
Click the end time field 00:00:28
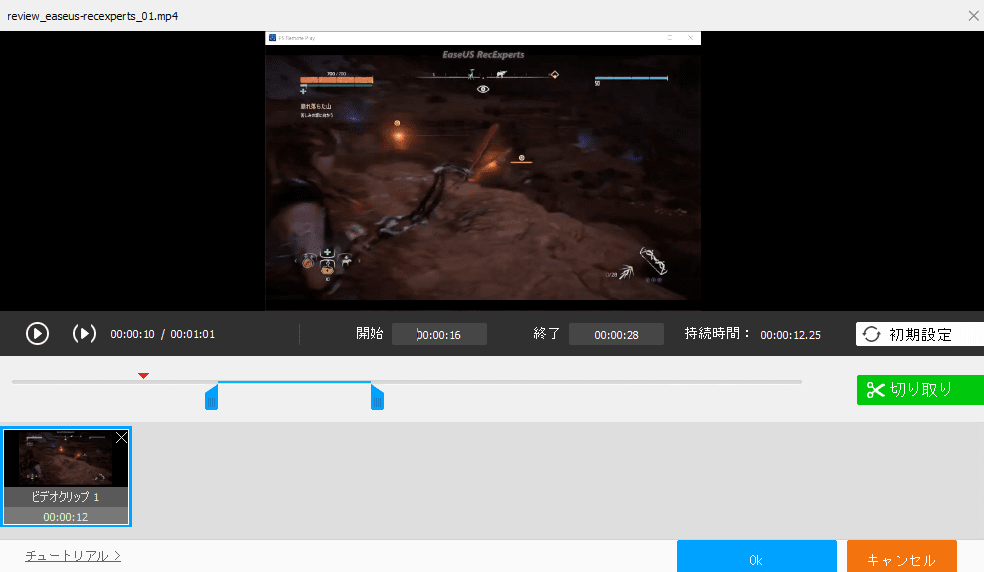pos(616,335)
